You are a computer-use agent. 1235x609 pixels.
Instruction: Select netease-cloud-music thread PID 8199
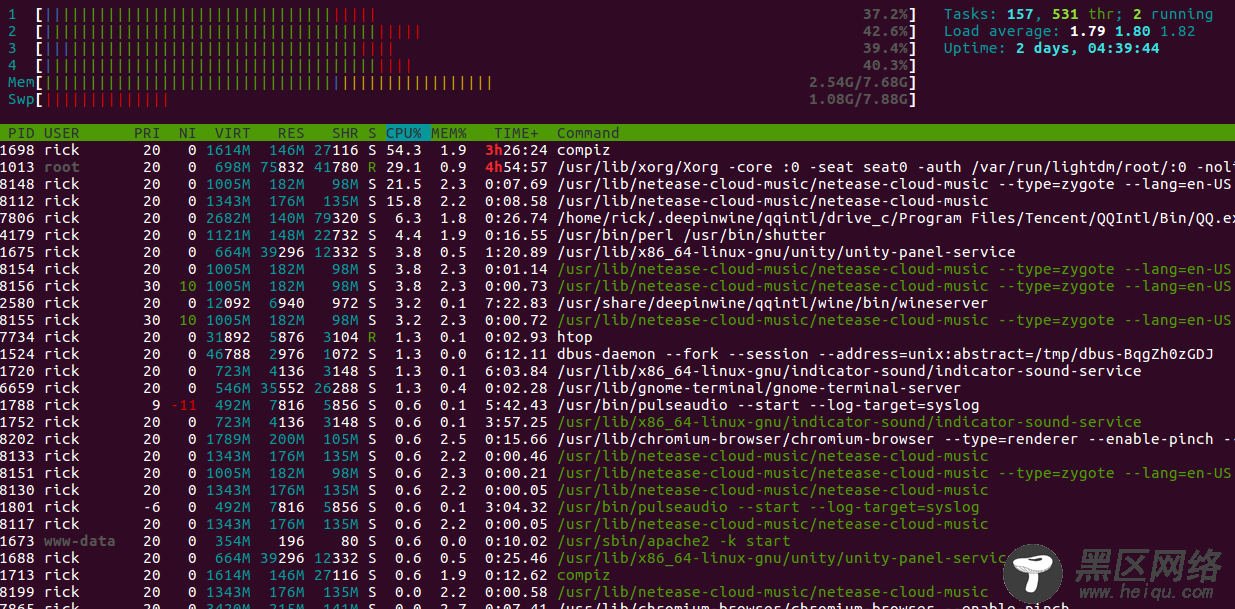point(617,592)
